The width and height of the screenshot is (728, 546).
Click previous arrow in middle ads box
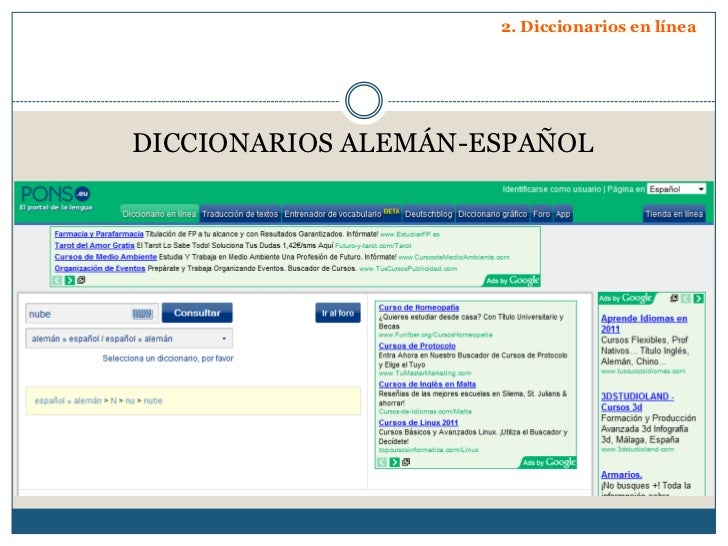click(x=382, y=462)
